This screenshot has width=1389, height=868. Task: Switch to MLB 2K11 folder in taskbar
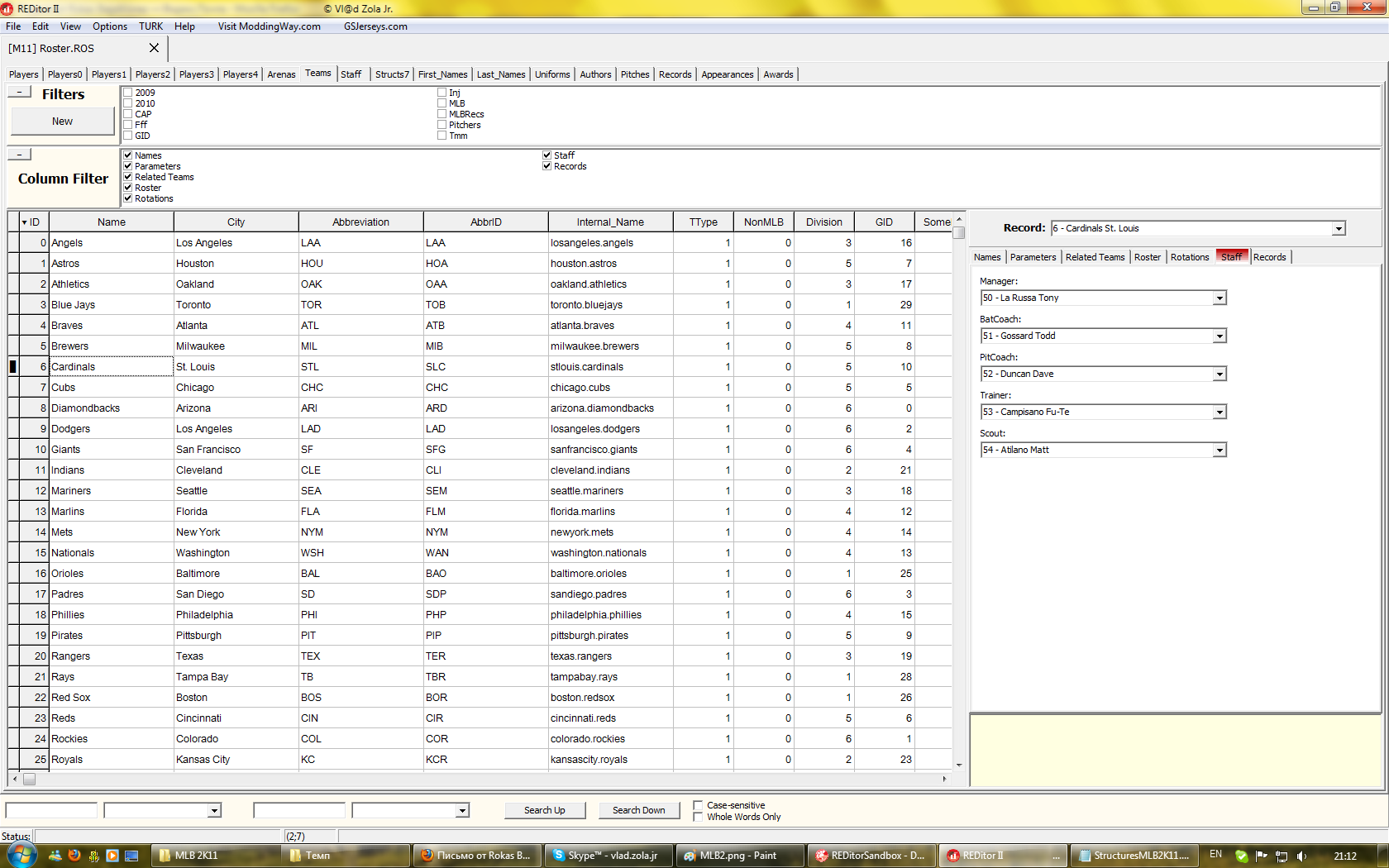click(215, 856)
